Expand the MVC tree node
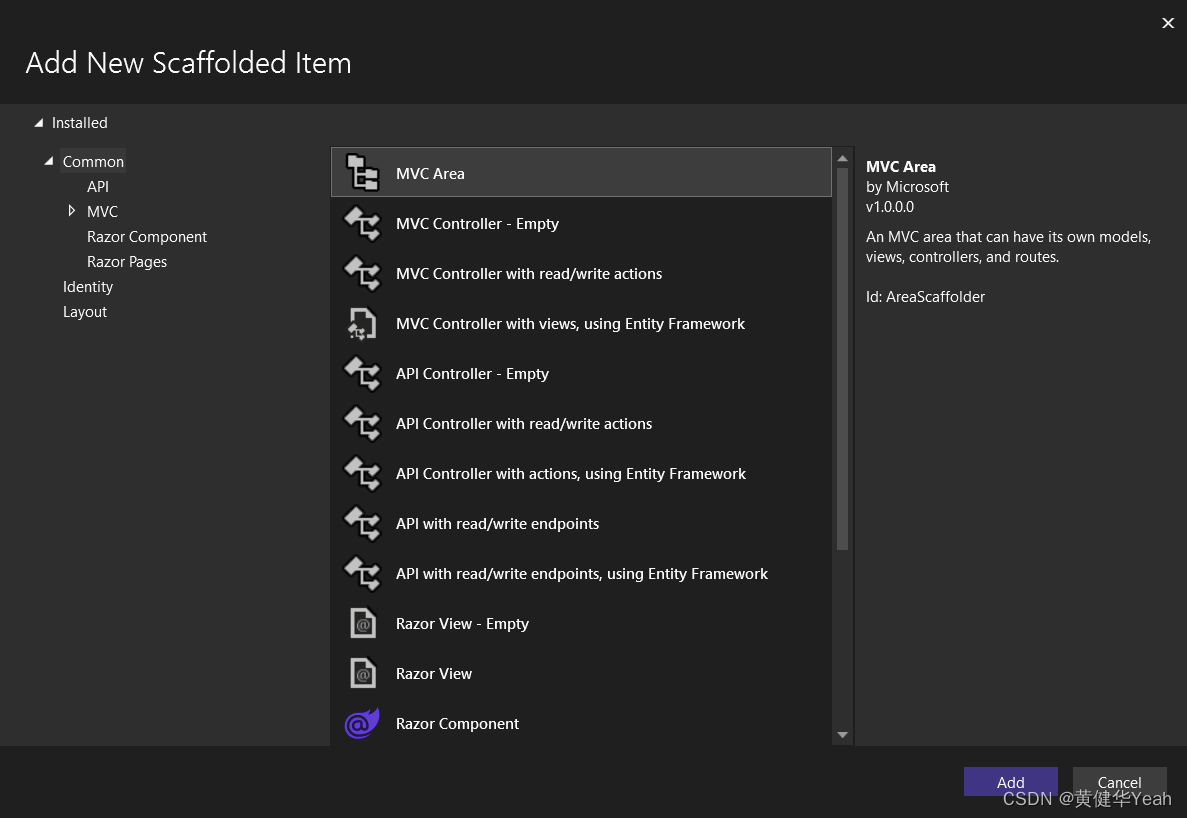 click(71, 211)
